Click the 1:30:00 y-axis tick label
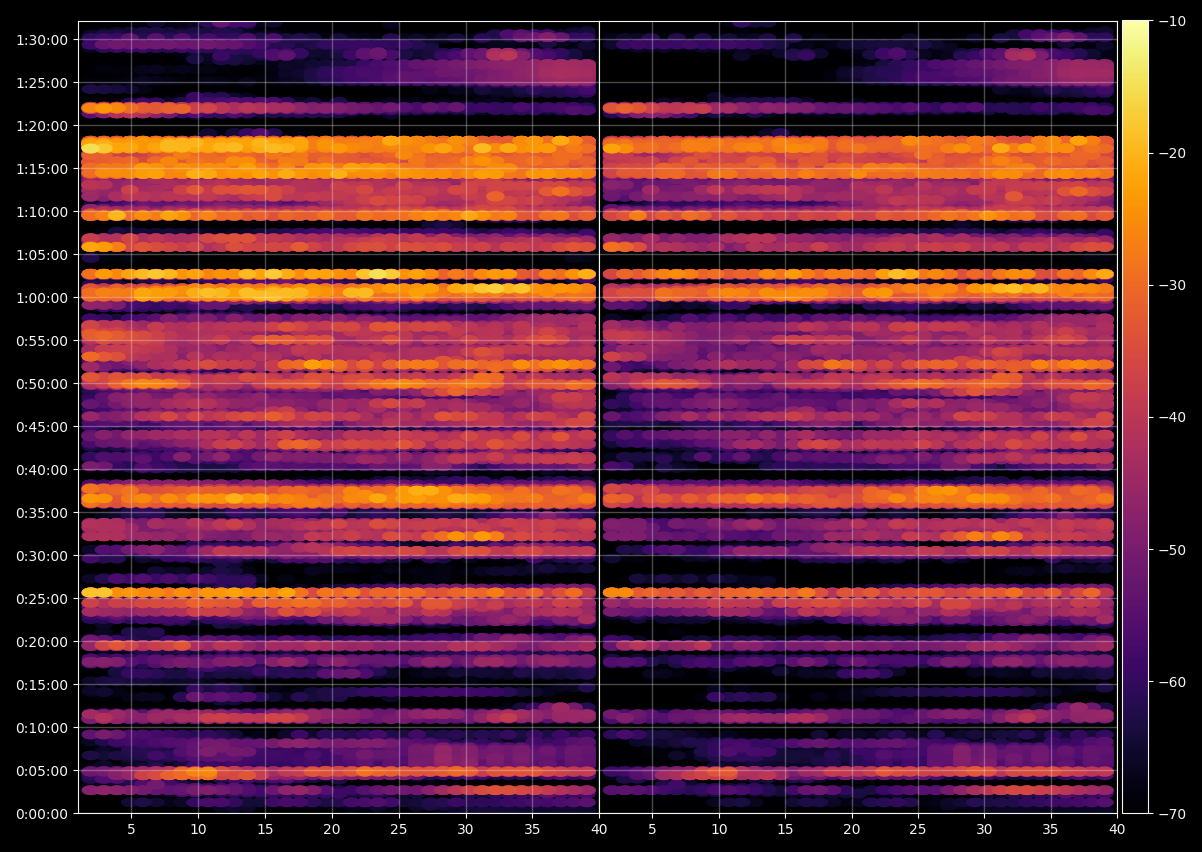 pyautogui.click(x=42, y=40)
